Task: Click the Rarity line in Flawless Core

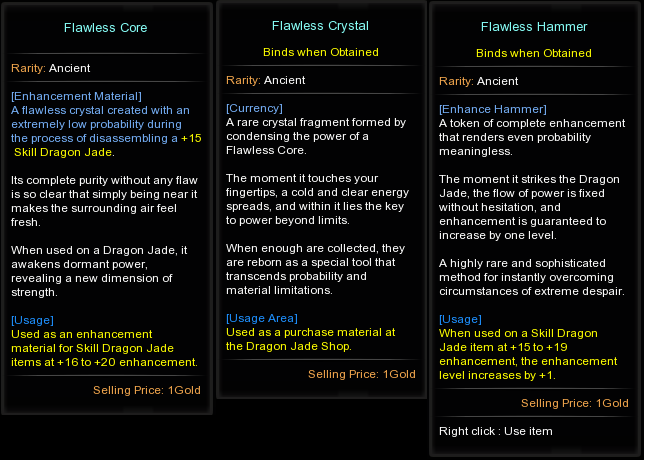Action: pos(51,68)
